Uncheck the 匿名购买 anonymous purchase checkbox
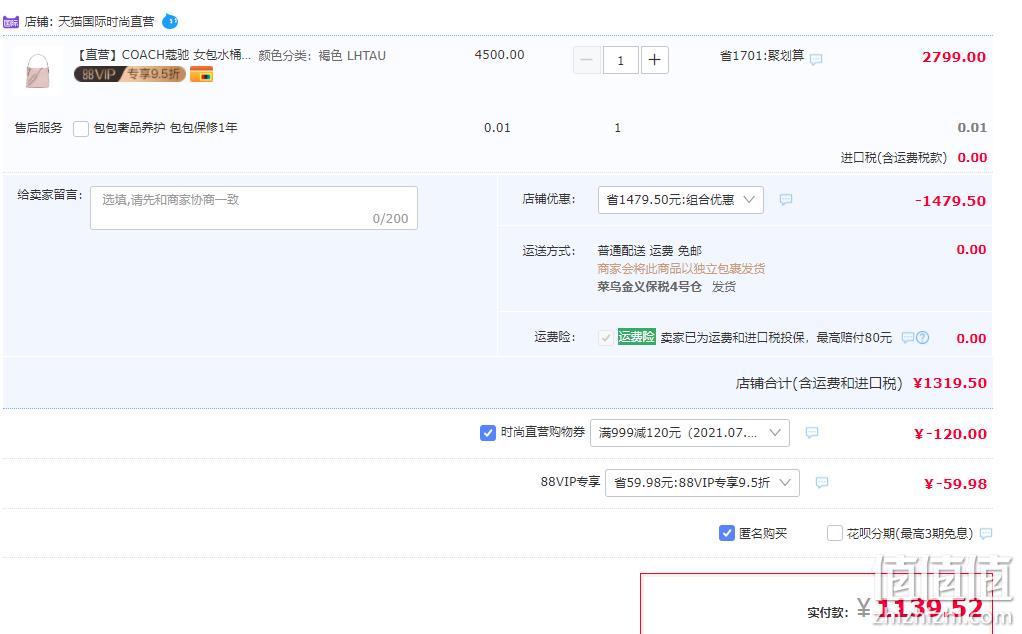Viewport: 1022px width, 634px height. (727, 533)
